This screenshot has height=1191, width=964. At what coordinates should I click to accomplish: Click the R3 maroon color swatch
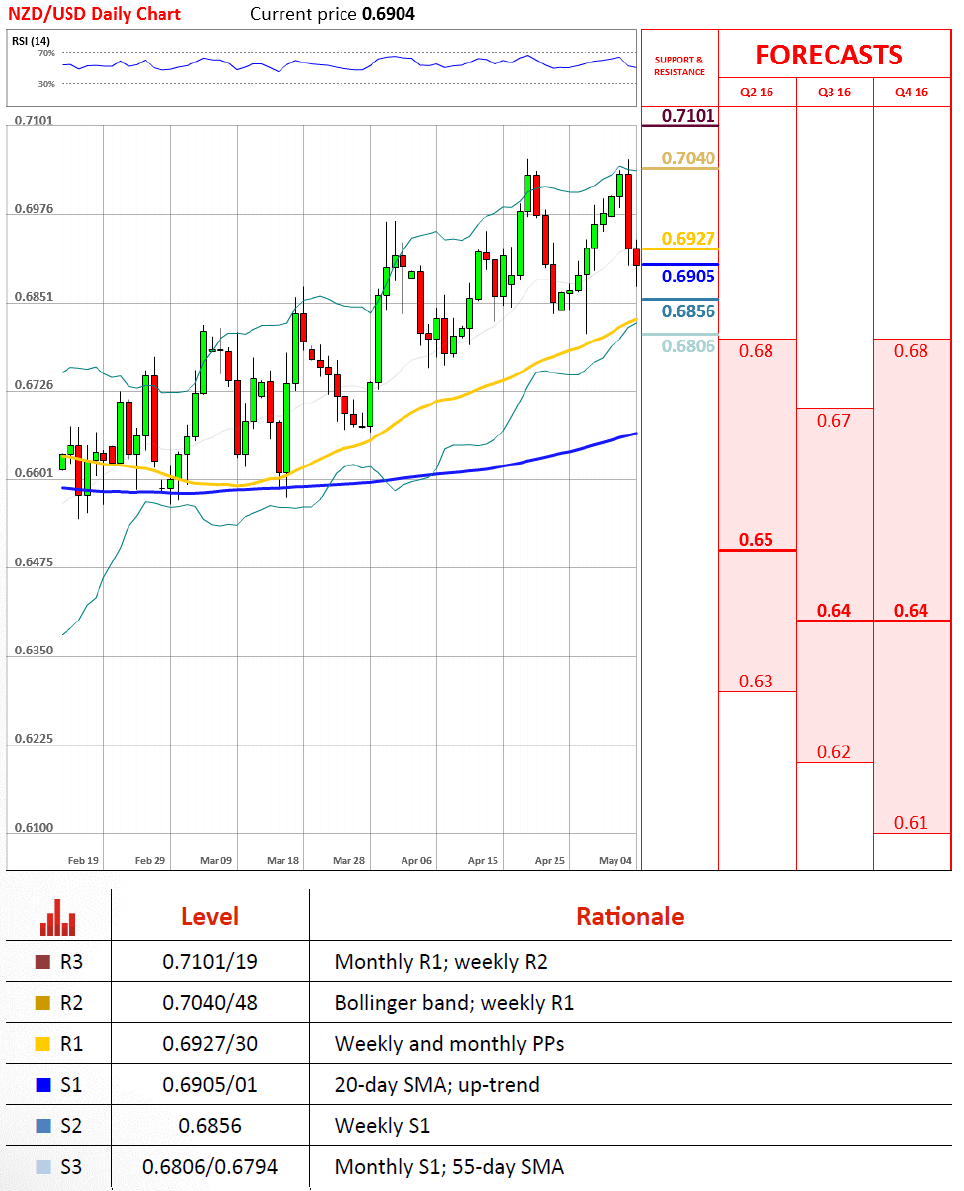[43, 962]
